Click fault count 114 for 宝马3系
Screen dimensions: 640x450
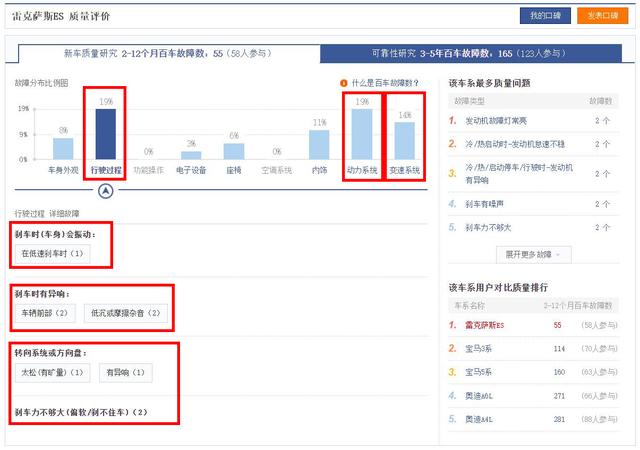[x=559, y=349]
